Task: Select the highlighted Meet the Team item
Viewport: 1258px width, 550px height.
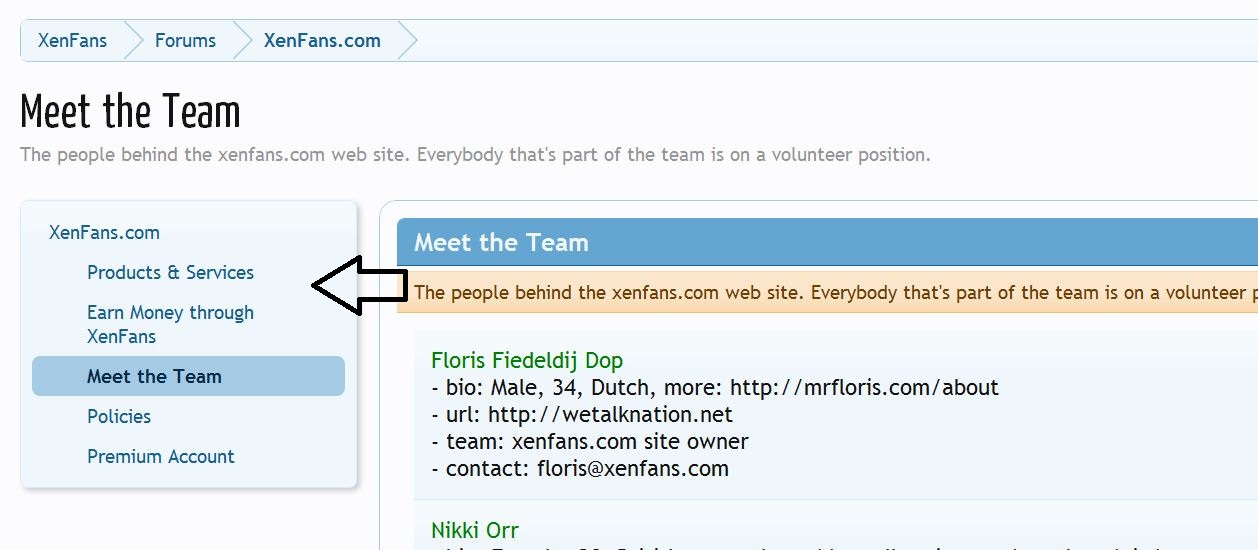Action: [x=188, y=376]
